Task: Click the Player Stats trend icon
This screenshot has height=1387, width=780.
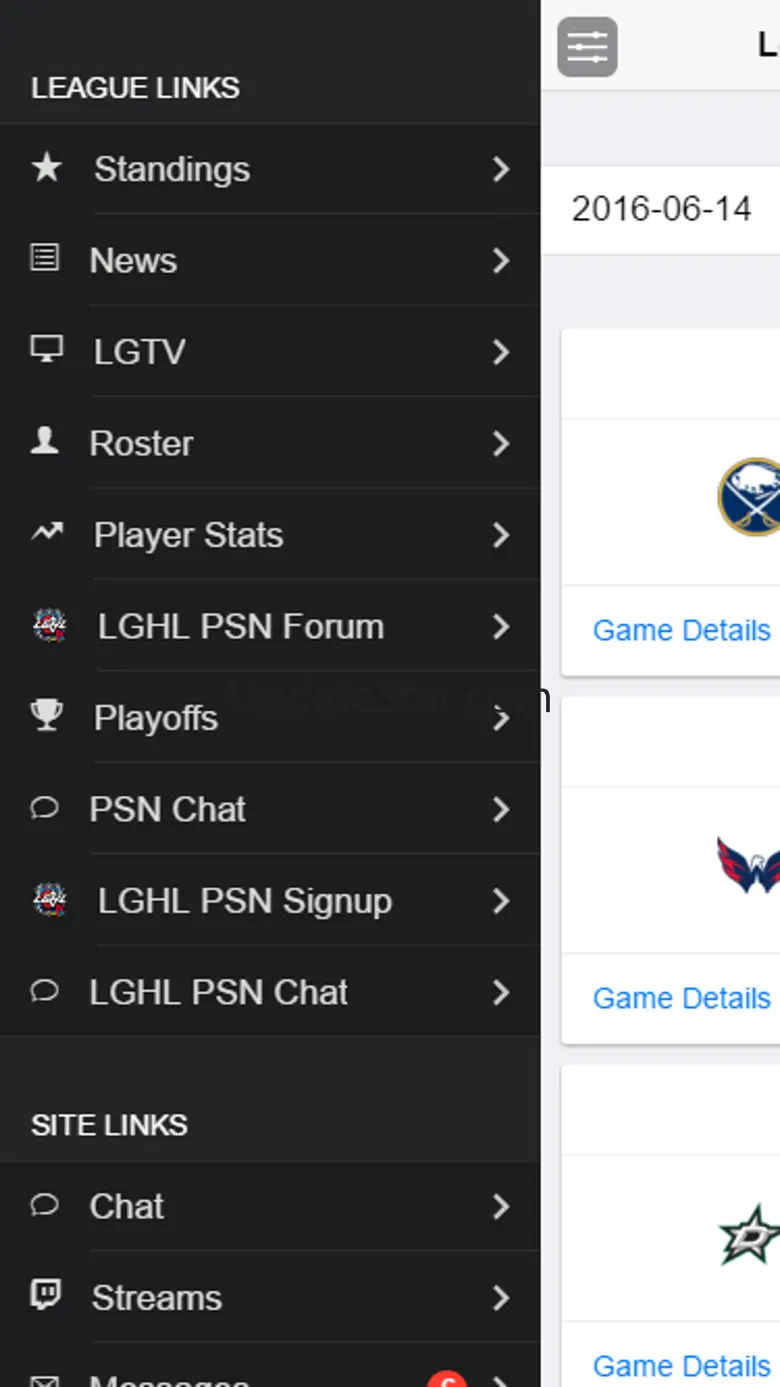Action: coord(46,534)
